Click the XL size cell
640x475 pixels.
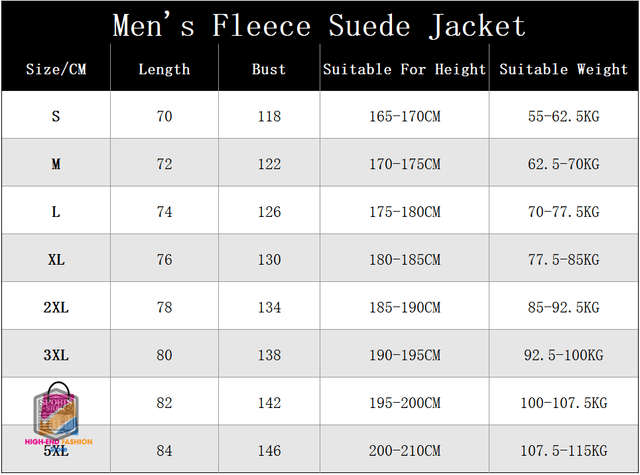(56, 260)
